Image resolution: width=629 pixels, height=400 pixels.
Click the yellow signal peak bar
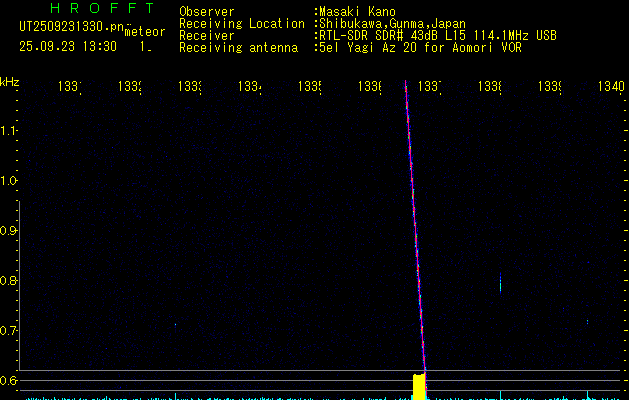(420, 386)
